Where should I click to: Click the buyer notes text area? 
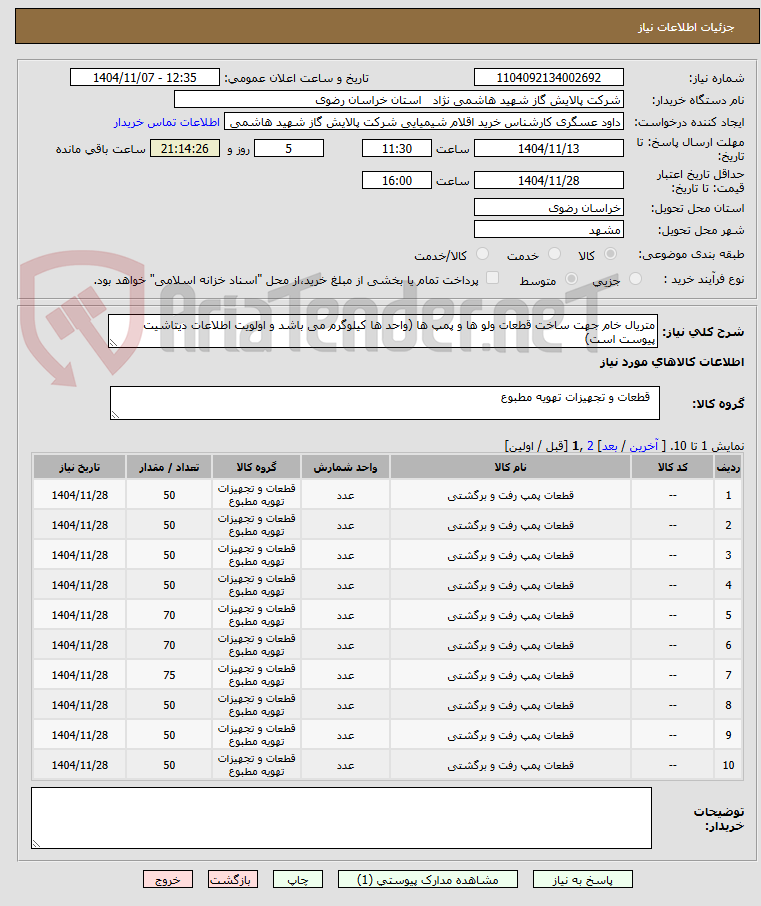point(341,818)
